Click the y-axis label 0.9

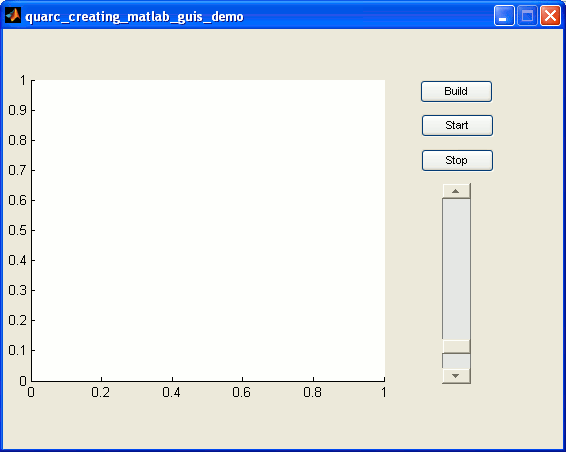tap(18, 110)
